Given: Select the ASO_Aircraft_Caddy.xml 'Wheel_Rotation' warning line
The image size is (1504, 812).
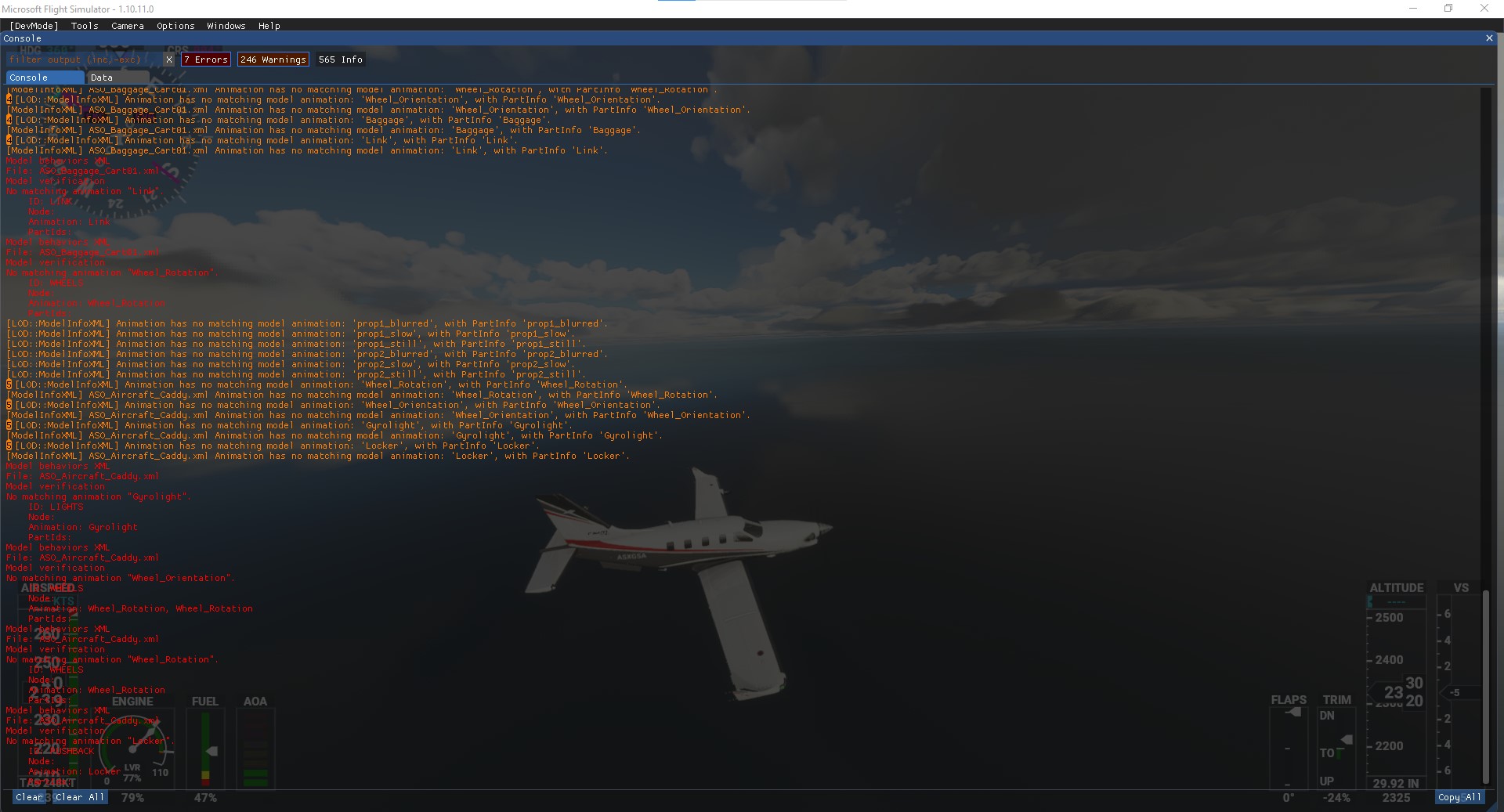Looking at the screenshot, I should click(x=362, y=395).
